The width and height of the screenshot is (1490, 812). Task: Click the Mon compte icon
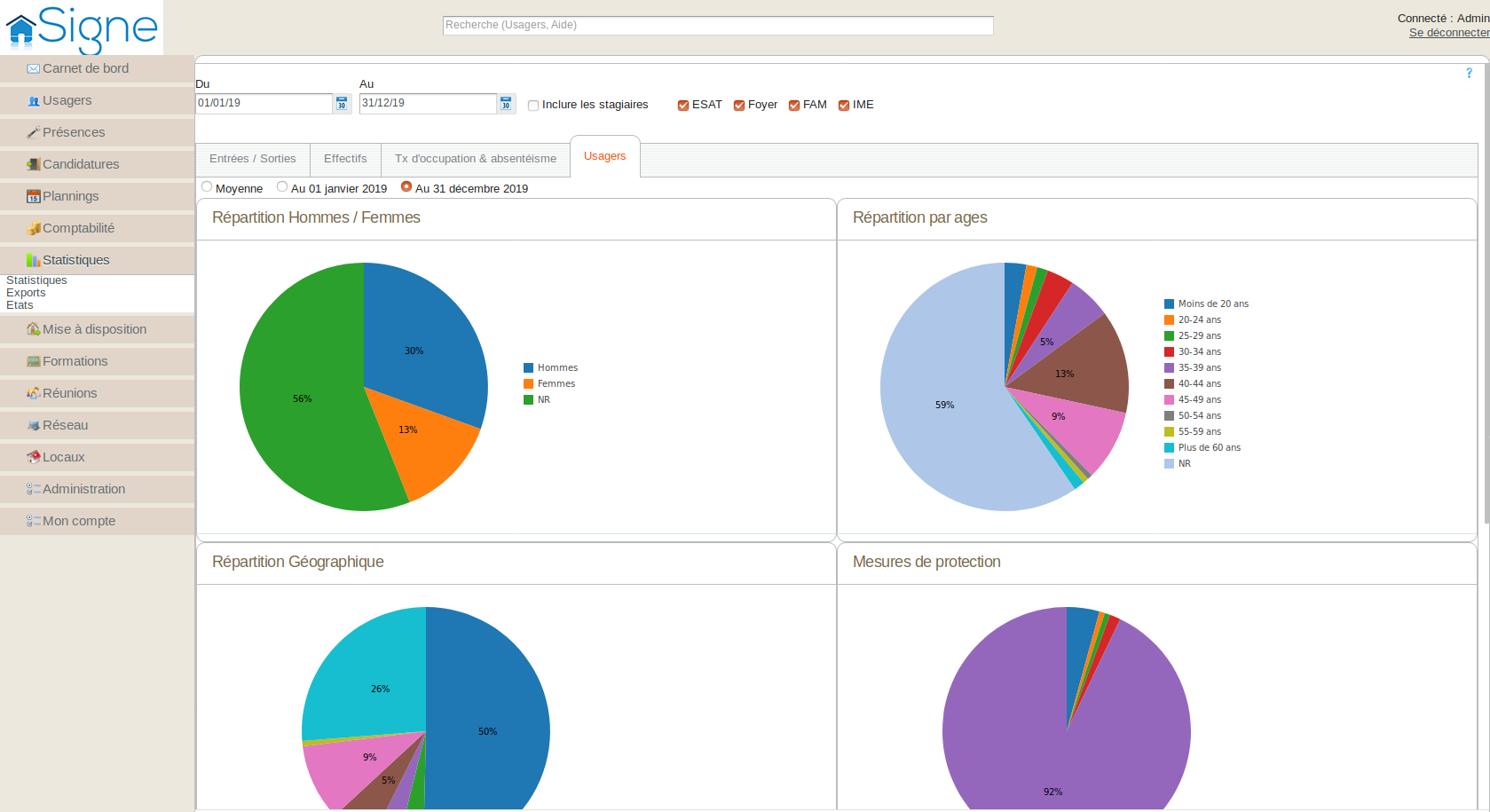click(34, 521)
